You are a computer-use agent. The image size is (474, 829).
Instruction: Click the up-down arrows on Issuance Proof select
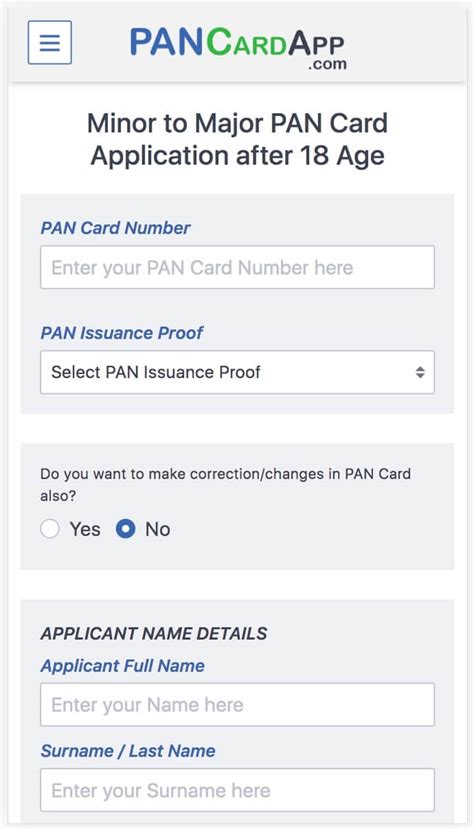[x=420, y=372]
